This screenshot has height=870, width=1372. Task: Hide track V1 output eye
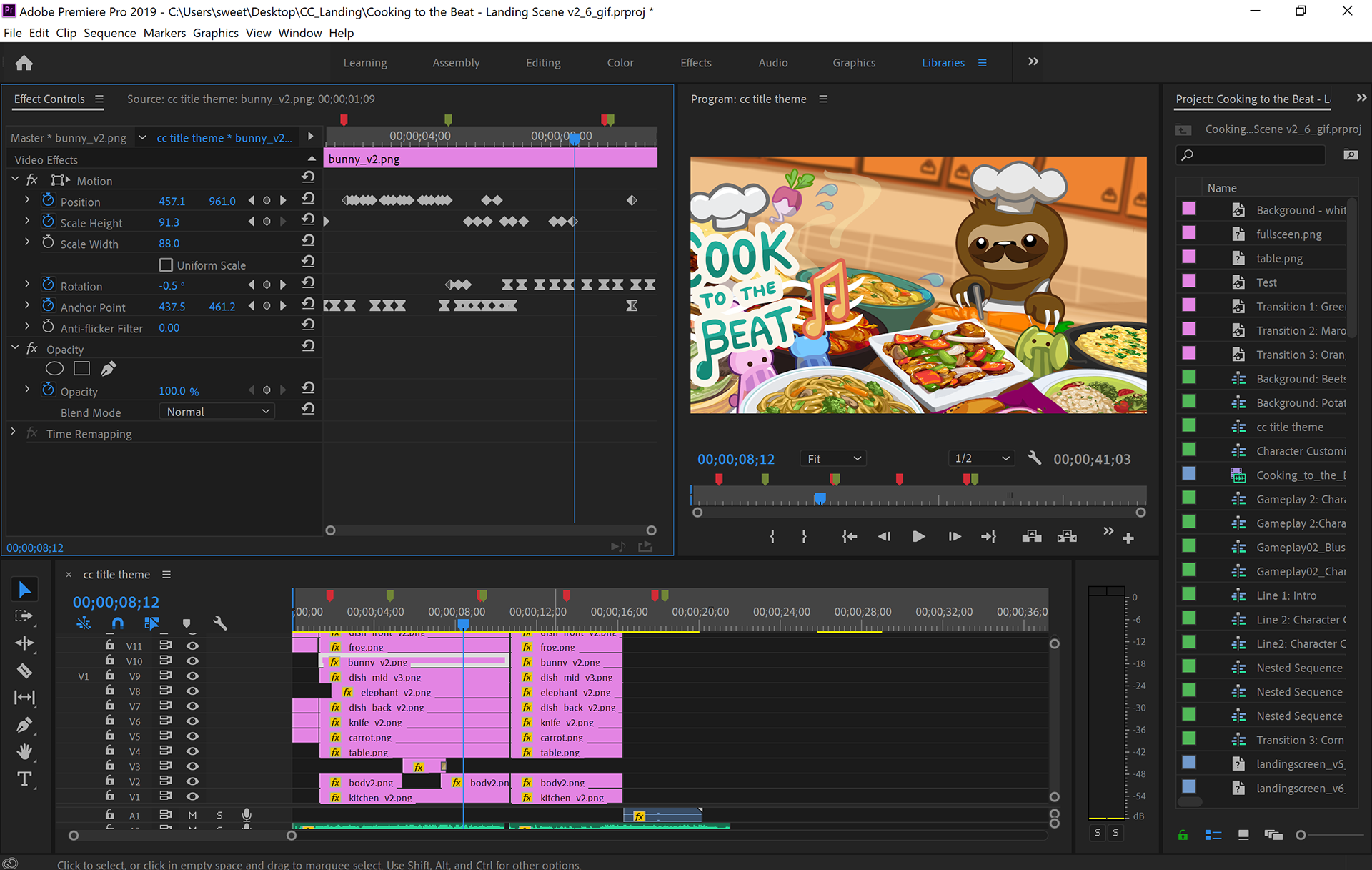click(192, 796)
